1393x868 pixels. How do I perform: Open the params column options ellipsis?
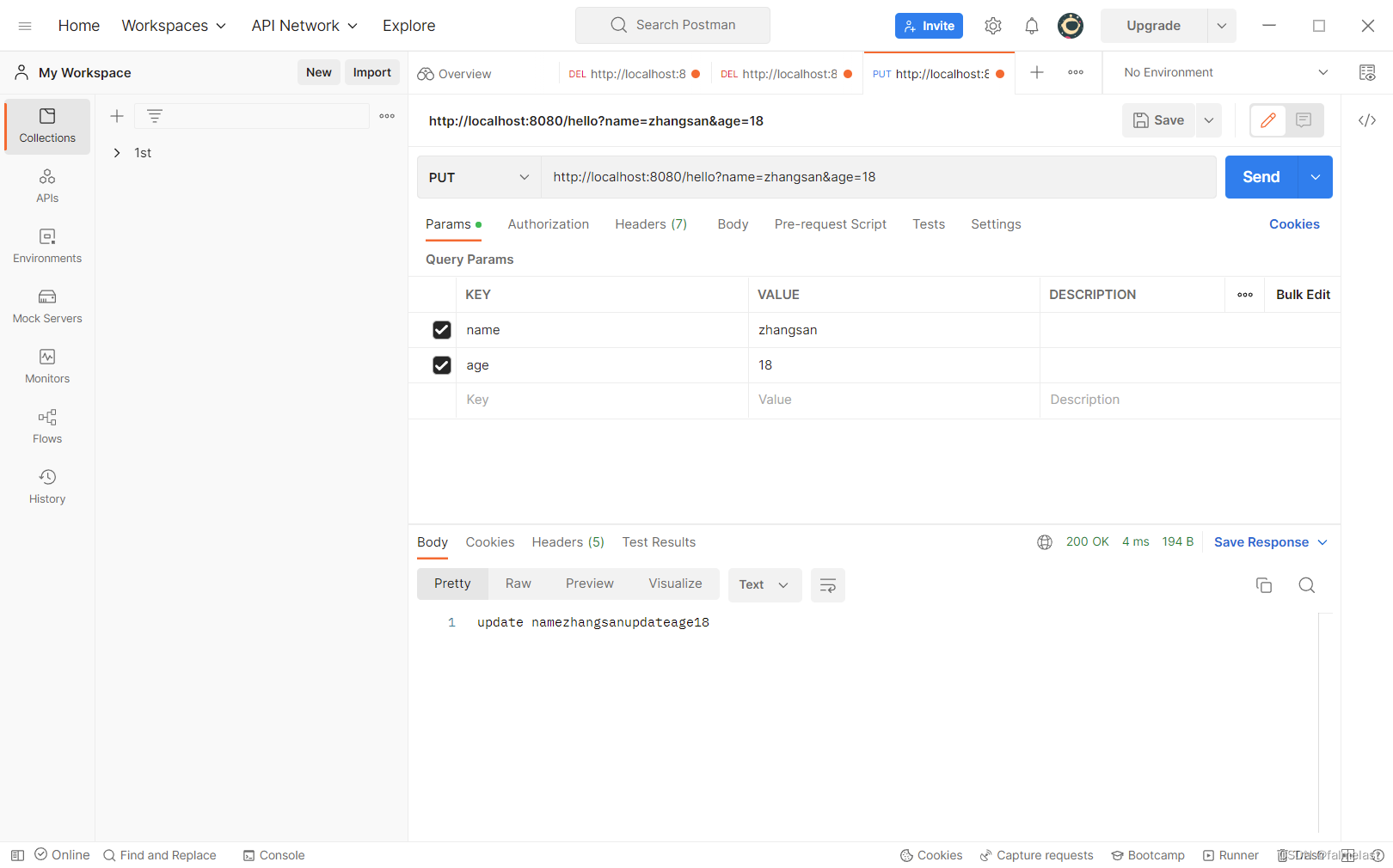tap(1245, 295)
